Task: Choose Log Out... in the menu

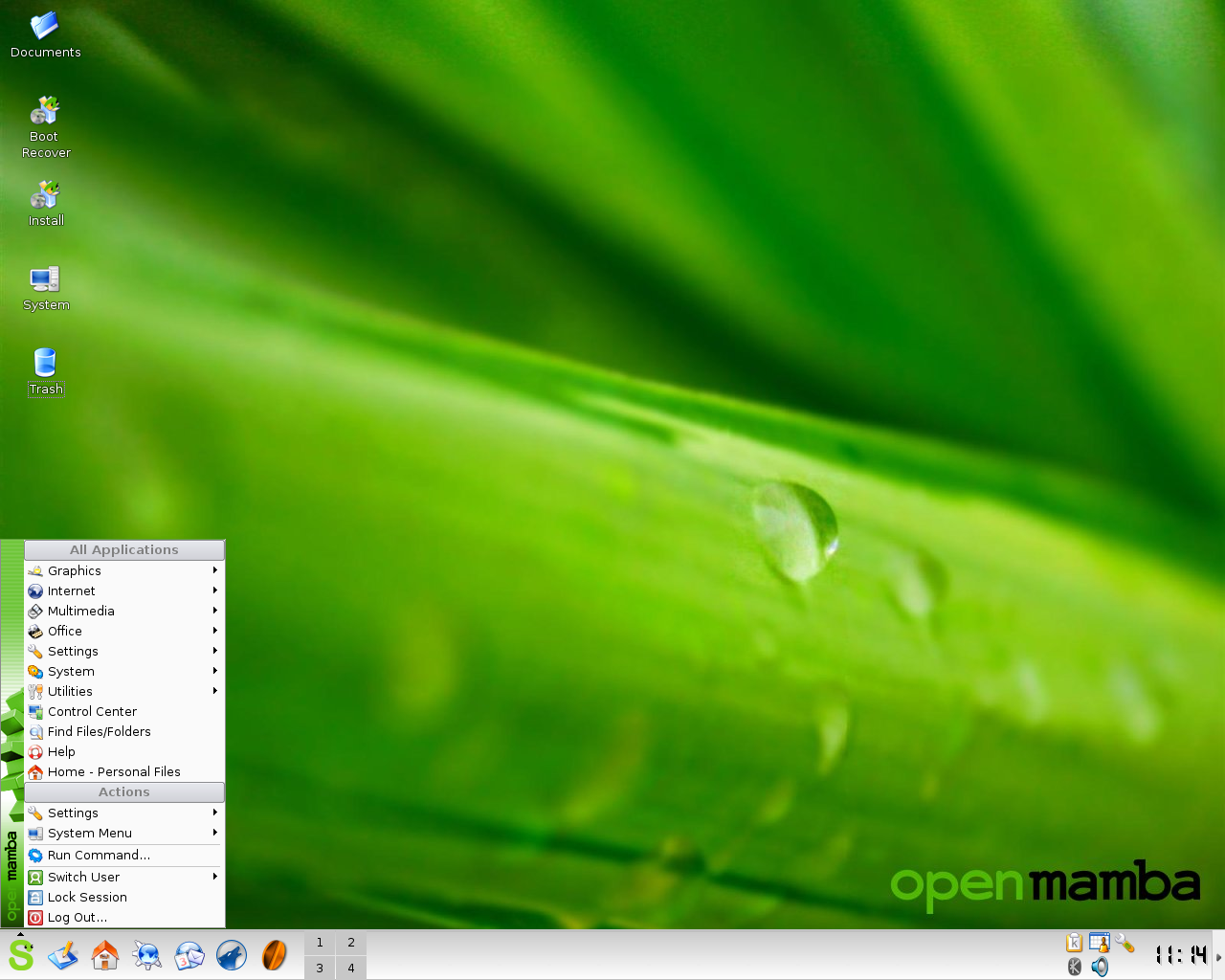Action: 124,917
